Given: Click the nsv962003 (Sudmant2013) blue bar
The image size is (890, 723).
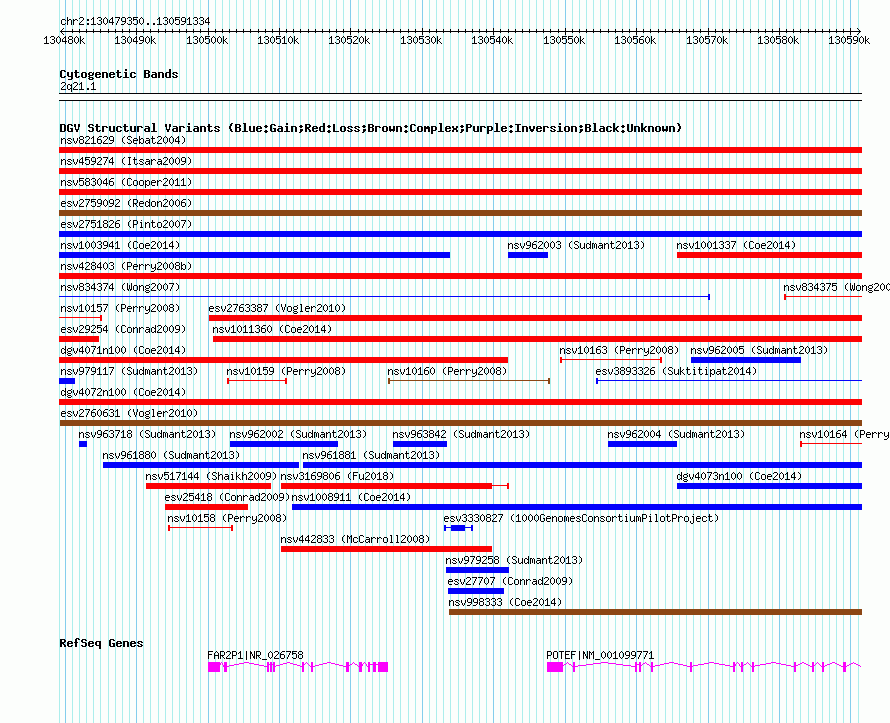Looking at the screenshot, I should click(x=528, y=255).
